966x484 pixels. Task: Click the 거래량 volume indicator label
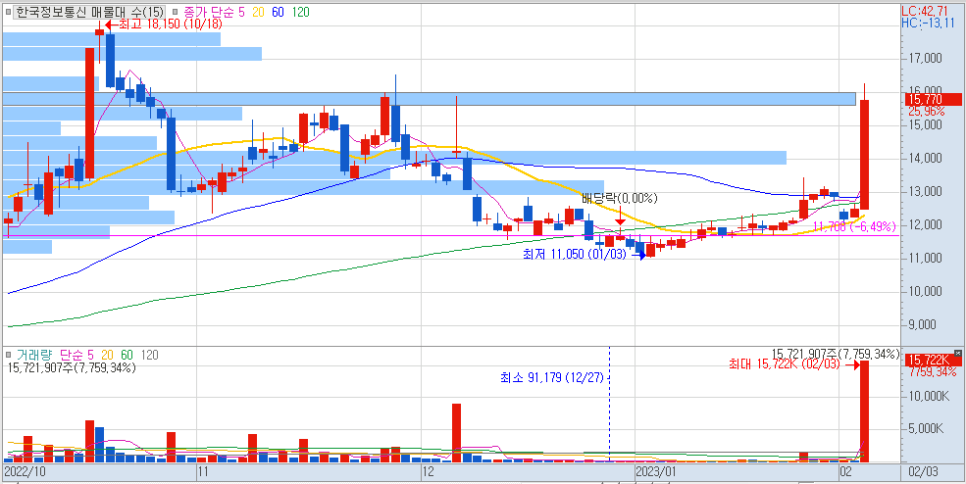coord(34,355)
